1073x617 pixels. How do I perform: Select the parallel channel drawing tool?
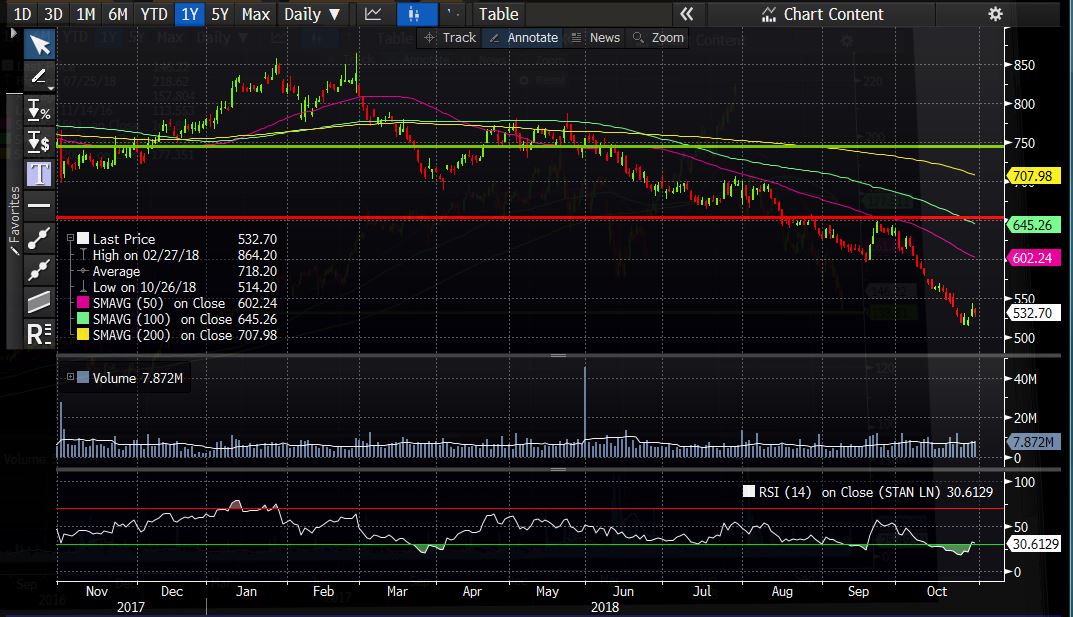pos(39,302)
